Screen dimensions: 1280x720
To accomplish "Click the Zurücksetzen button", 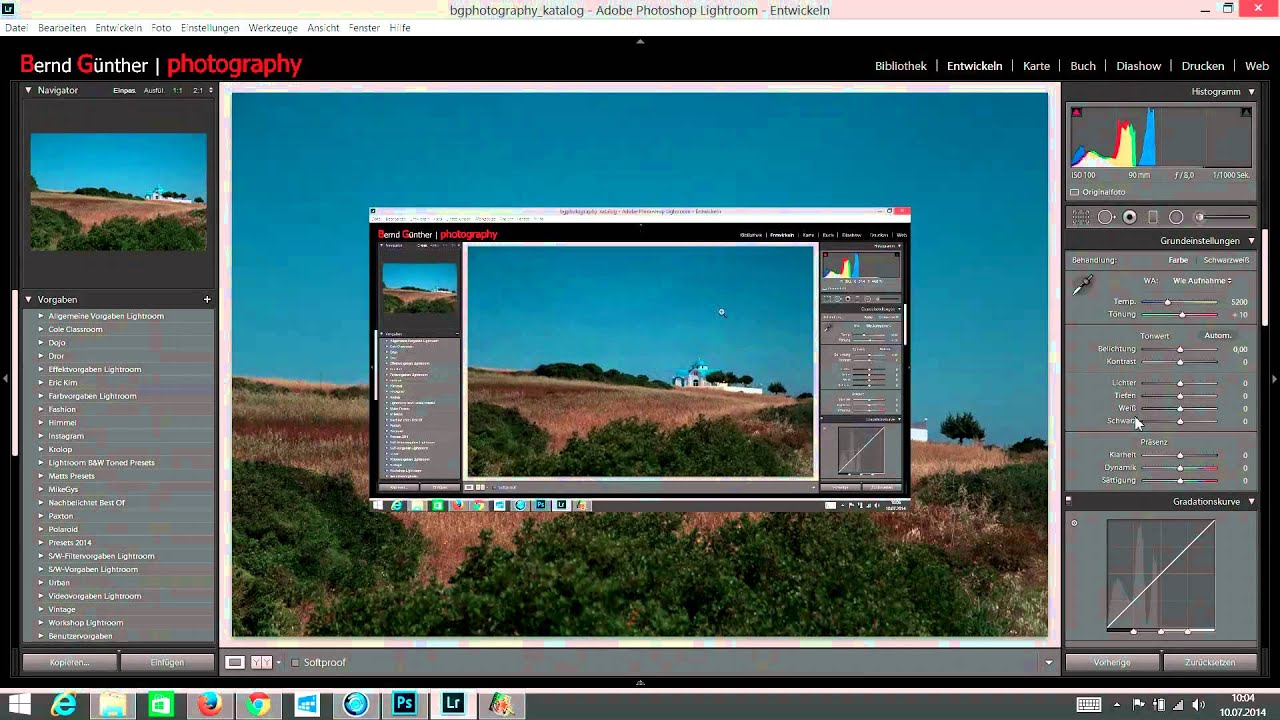I will tap(1210, 662).
